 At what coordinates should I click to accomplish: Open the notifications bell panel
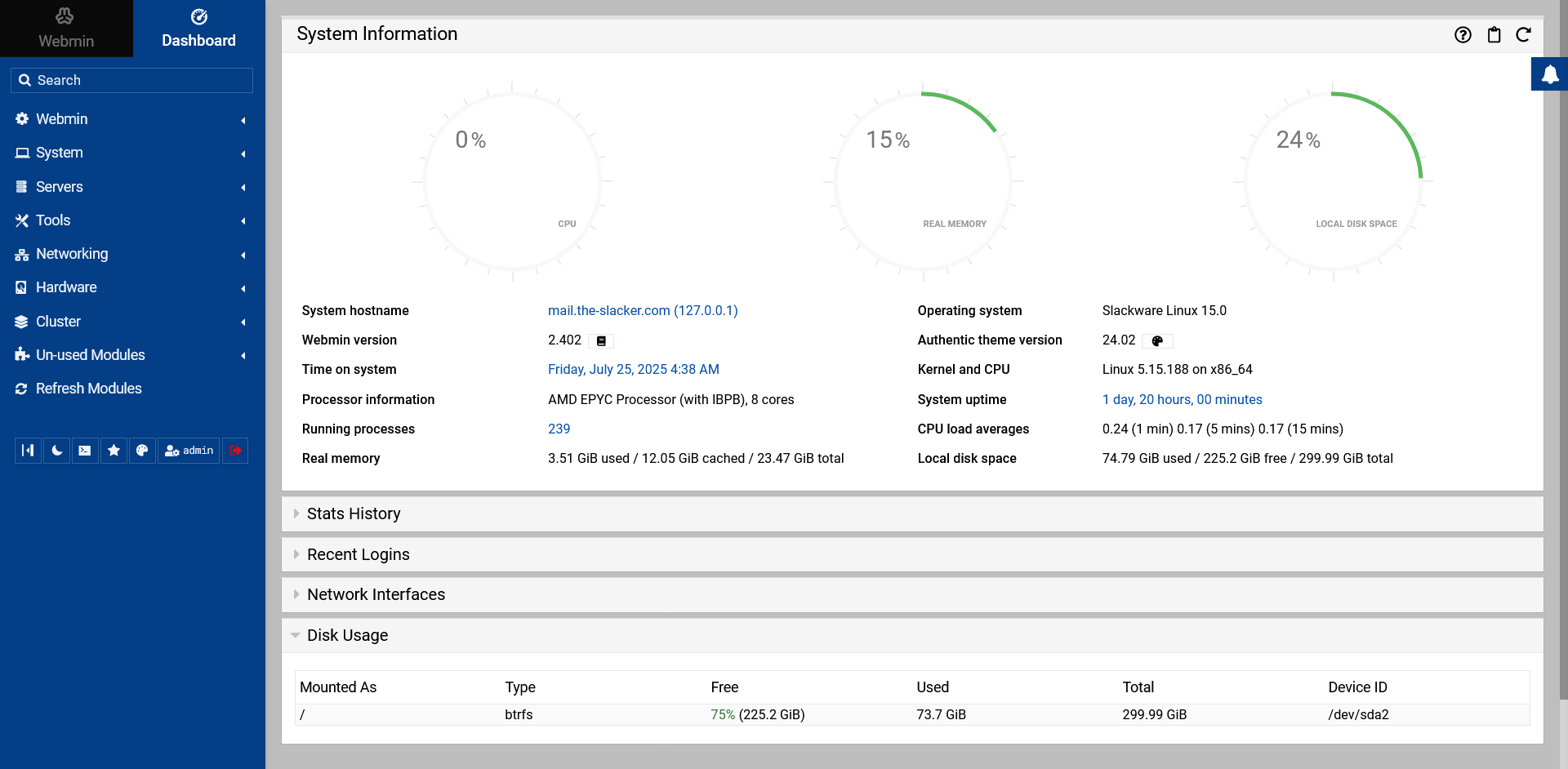[x=1549, y=75]
